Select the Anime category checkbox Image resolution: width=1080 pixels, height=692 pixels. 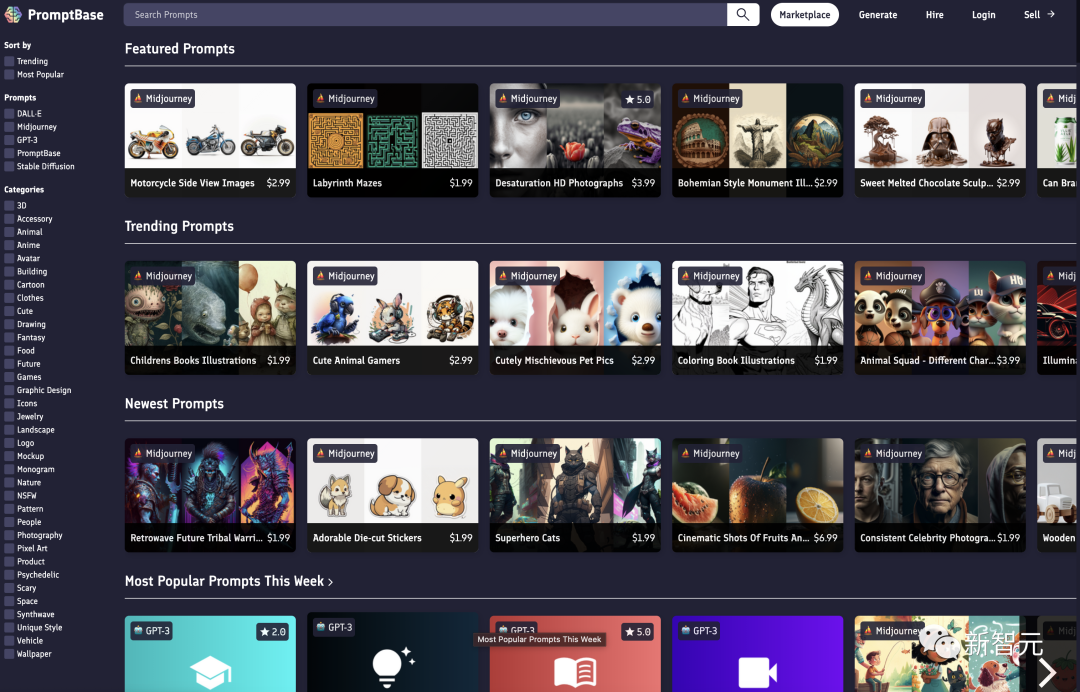point(9,245)
